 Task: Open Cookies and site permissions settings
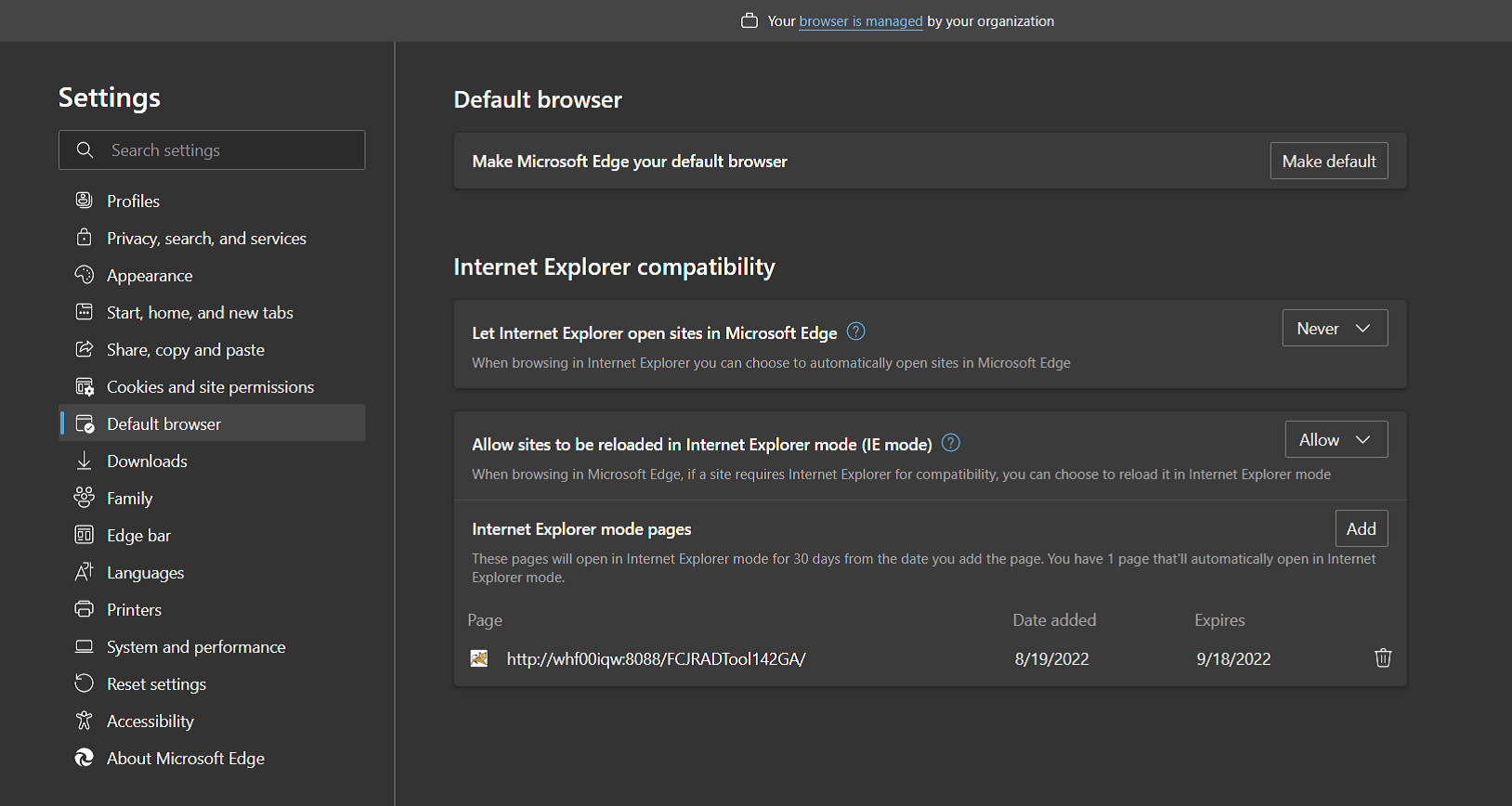(210, 386)
